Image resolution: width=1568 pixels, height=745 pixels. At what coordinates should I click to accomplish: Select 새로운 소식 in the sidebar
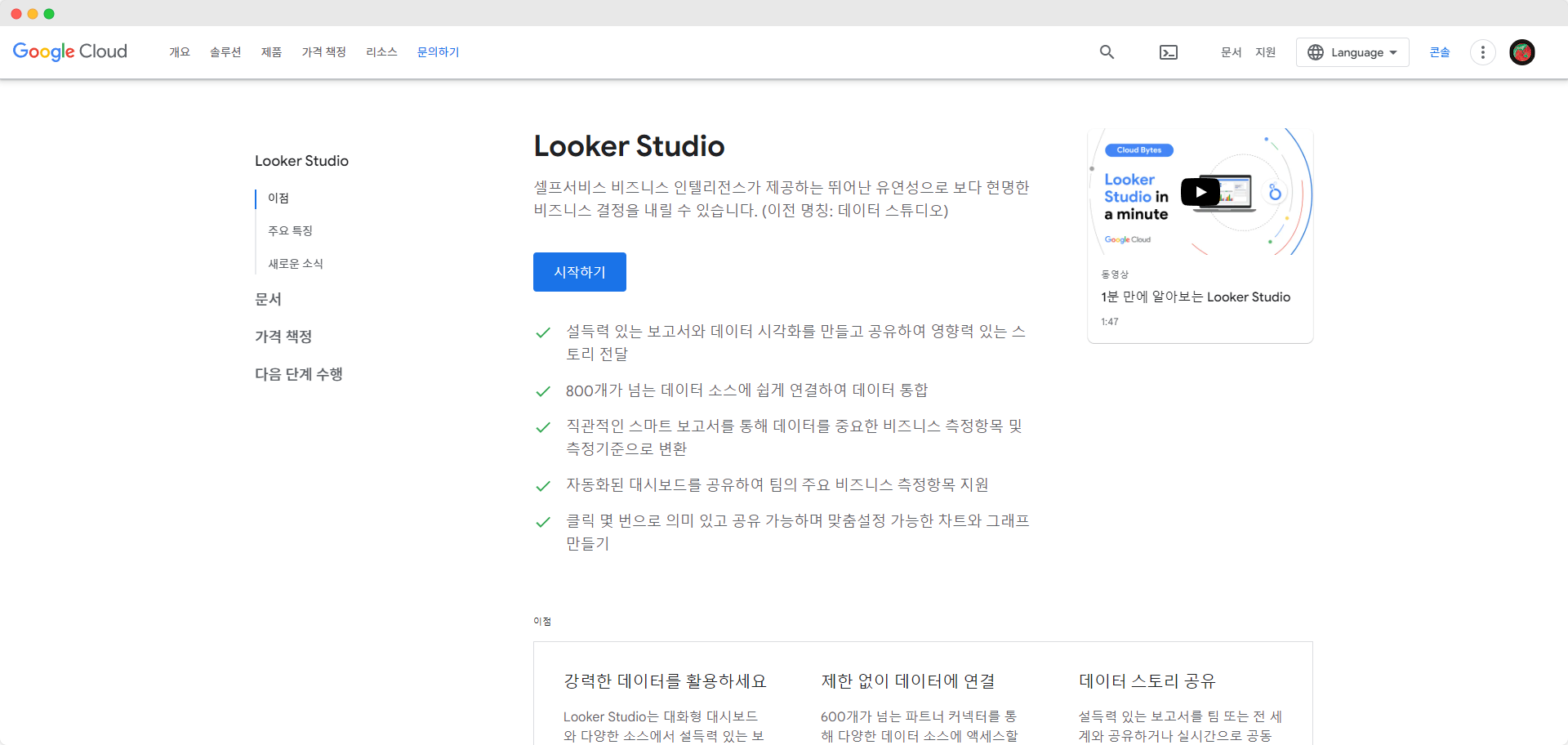pos(296,264)
